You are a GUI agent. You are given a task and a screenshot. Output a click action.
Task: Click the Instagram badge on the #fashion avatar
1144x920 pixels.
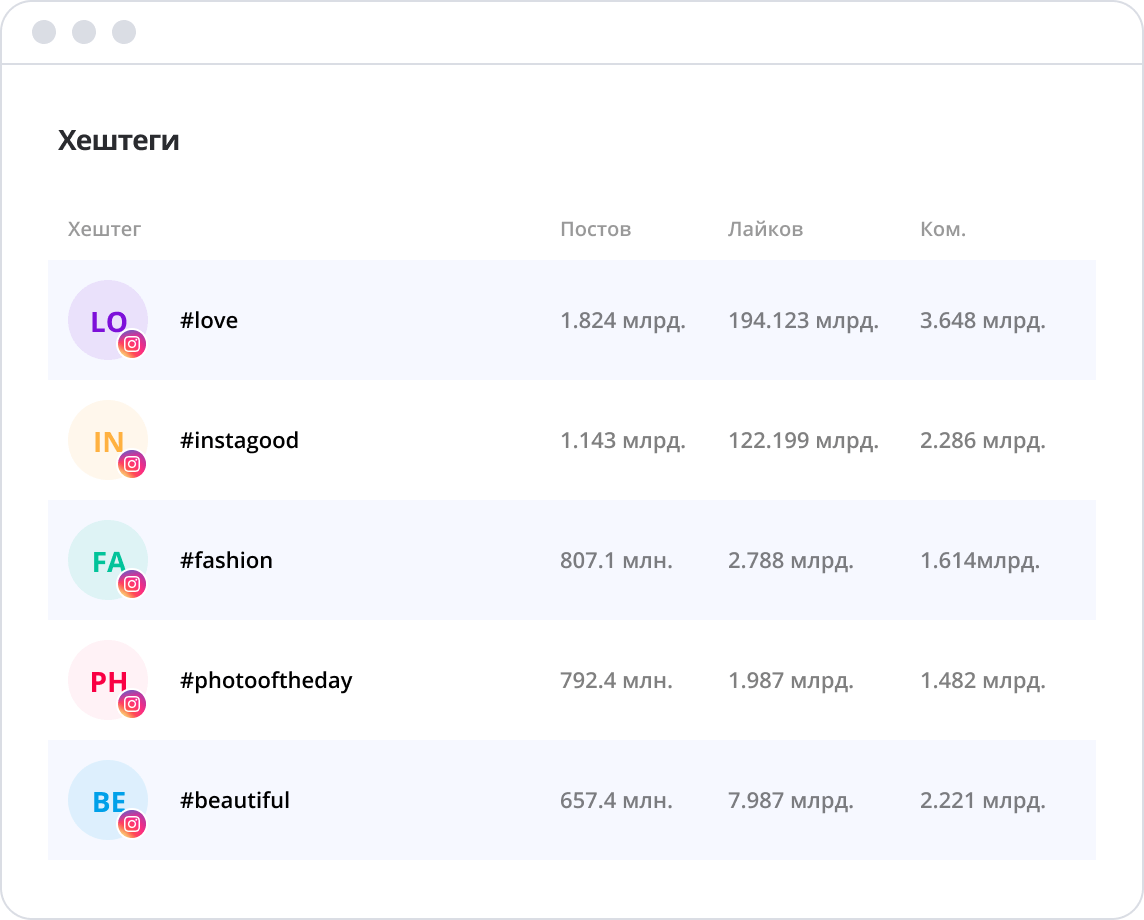pyautogui.click(x=132, y=584)
